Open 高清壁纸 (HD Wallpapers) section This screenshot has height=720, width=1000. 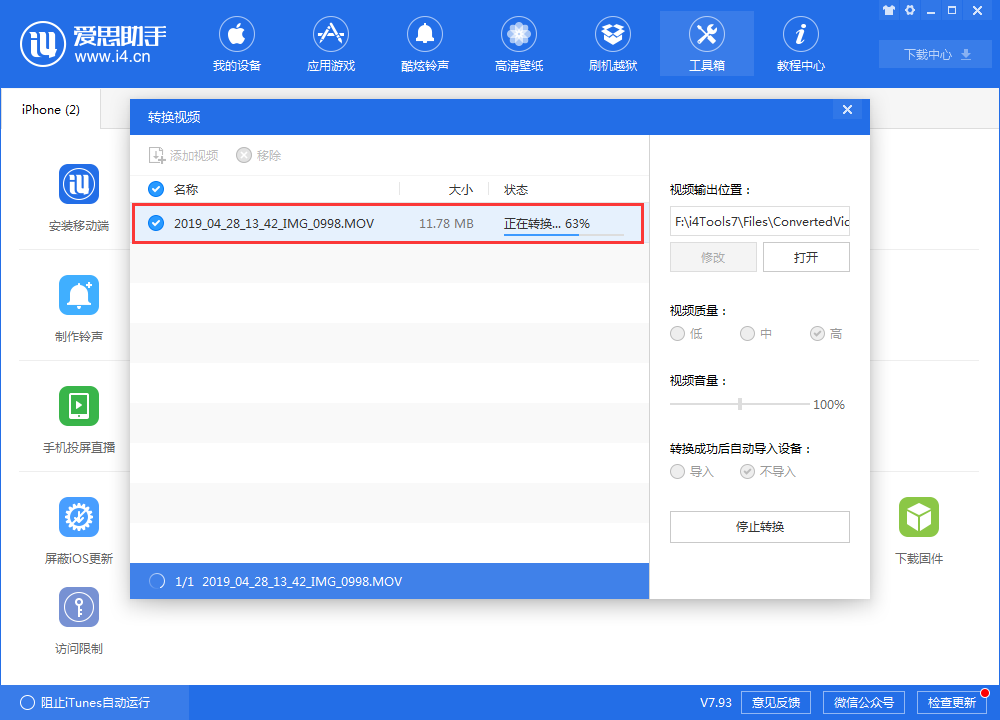tap(518, 44)
